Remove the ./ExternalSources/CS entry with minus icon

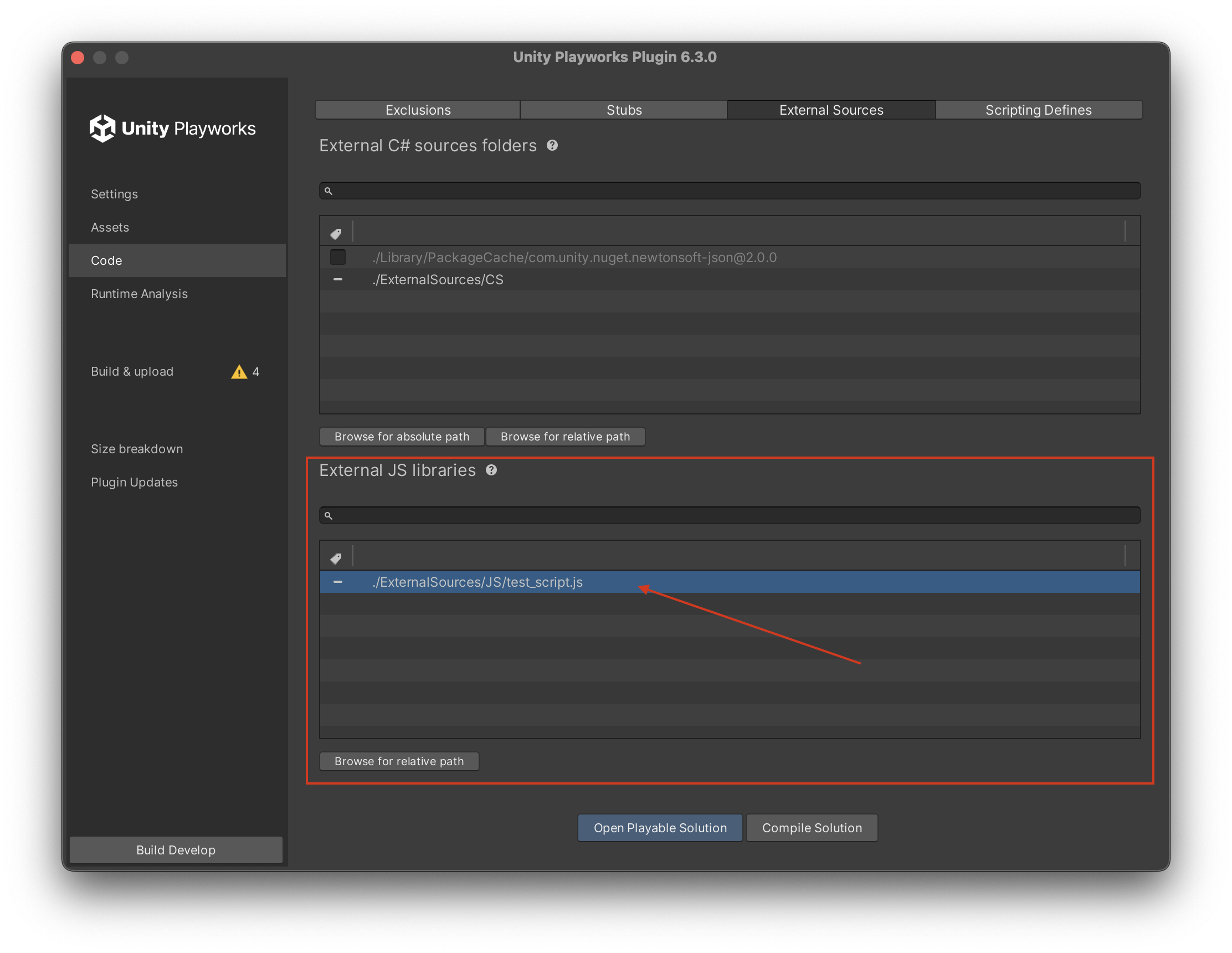tap(338, 279)
